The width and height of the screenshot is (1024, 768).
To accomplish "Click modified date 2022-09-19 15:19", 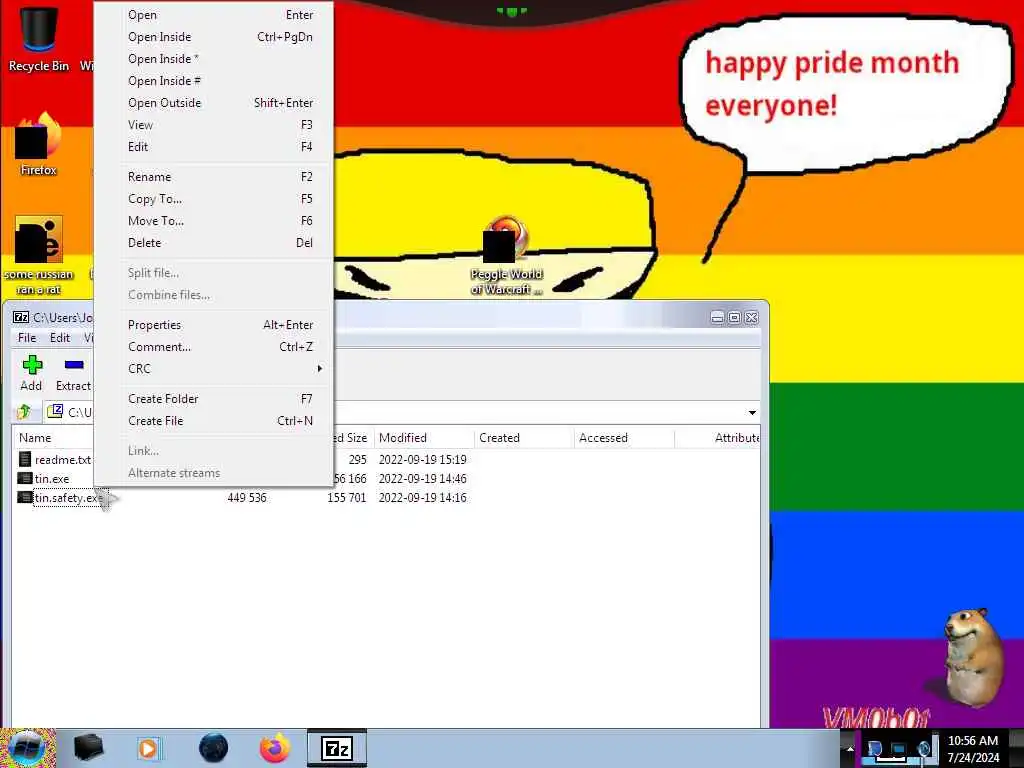I will 423,460.
